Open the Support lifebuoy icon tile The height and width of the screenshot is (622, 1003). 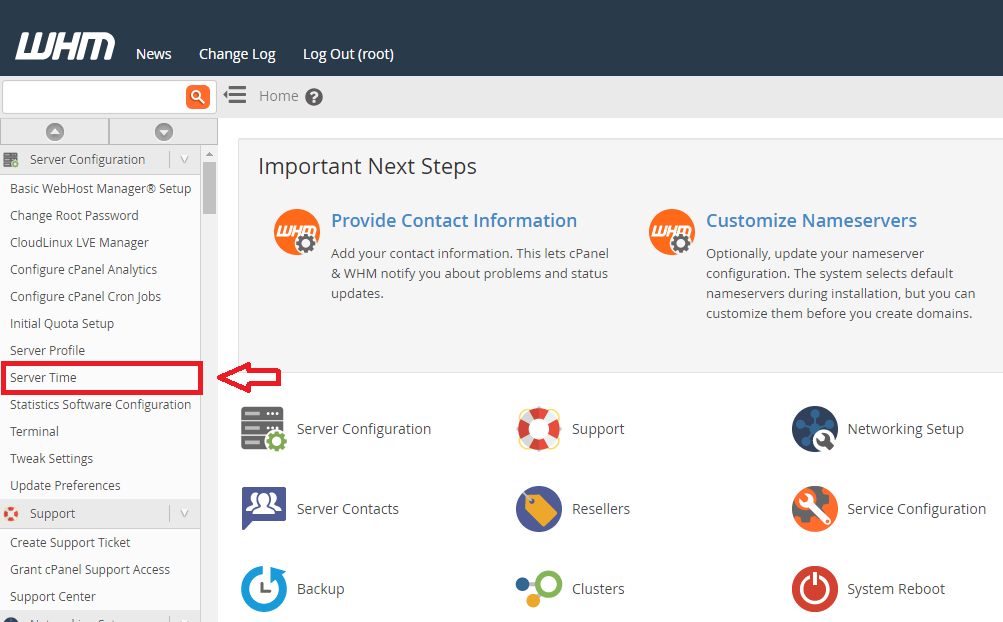(539, 429)
